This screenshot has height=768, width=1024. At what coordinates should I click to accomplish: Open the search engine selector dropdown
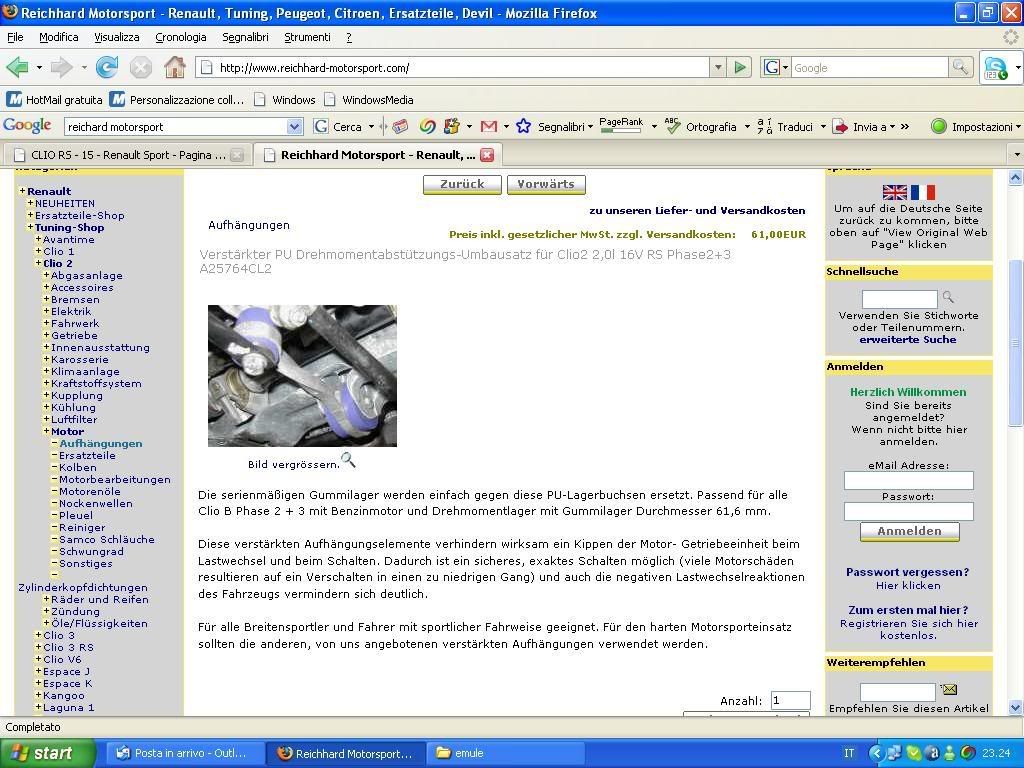[775, 67]
